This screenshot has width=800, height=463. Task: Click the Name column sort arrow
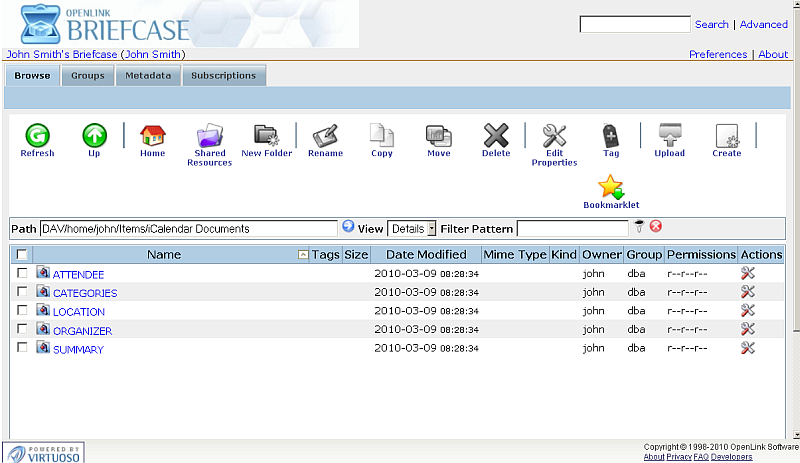[303, 255]
